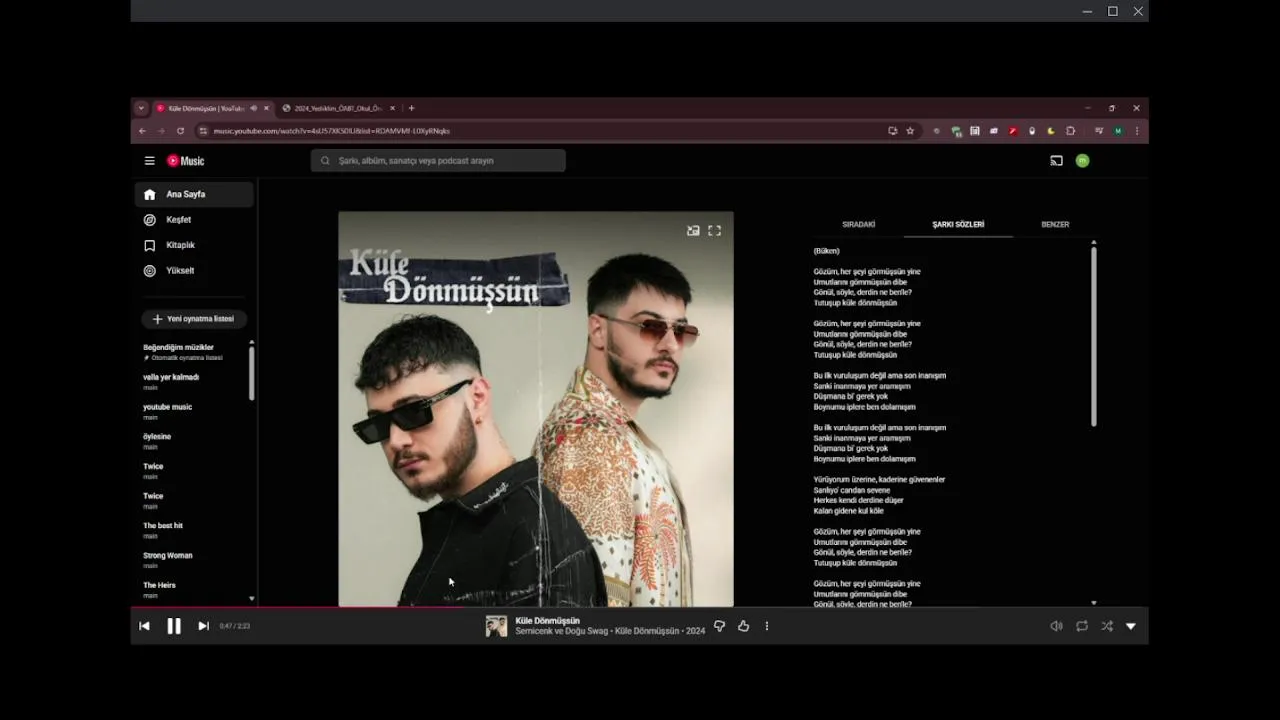The height and width of the screenshot is (720, 1280).
Task: Click the playlist sidebar scrollbar thumb
Action: point(251,374)
